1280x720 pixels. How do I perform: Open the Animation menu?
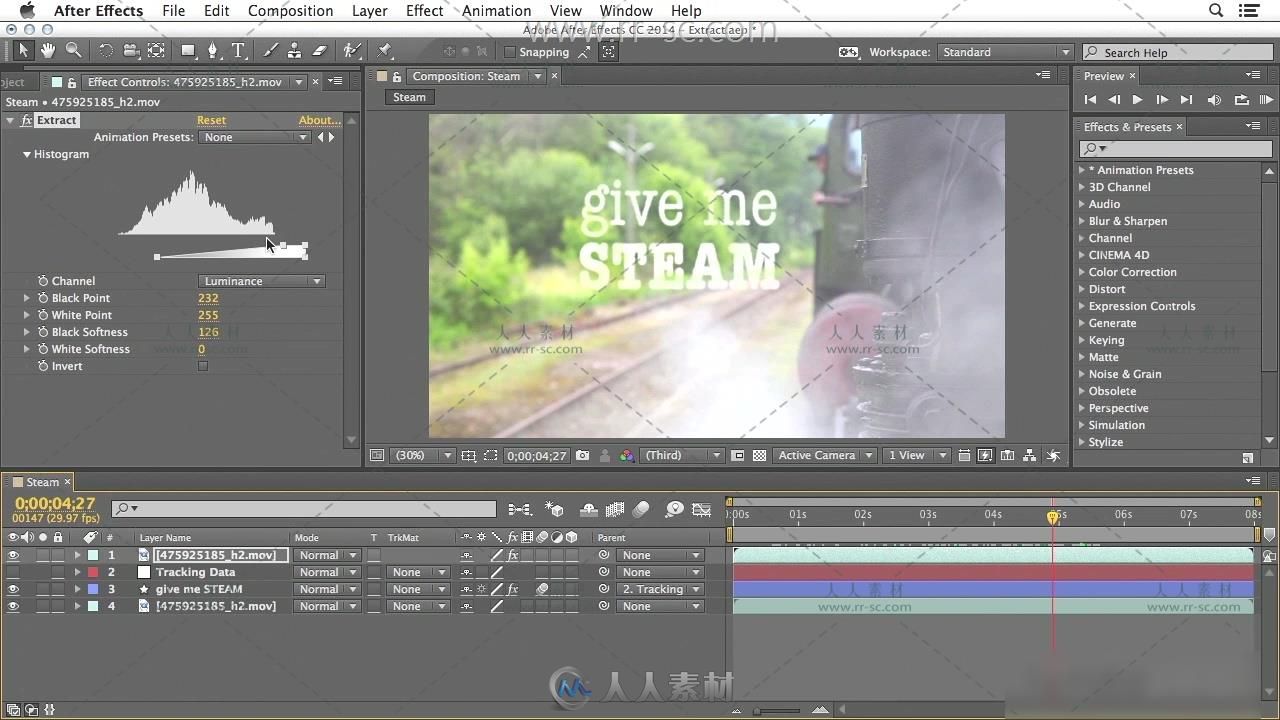point(496,11)
